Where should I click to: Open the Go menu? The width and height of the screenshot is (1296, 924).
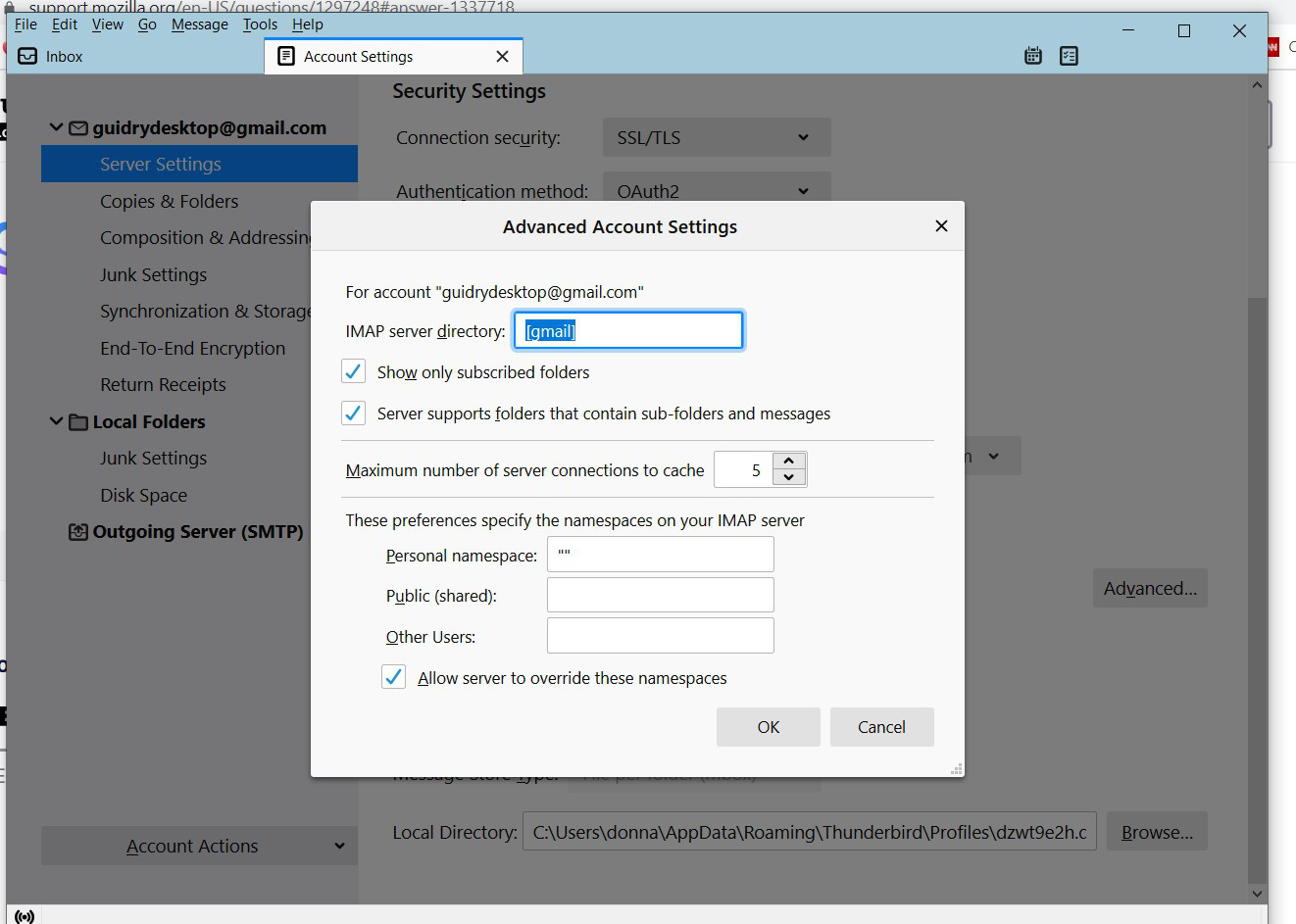click(x=147, y=24)
